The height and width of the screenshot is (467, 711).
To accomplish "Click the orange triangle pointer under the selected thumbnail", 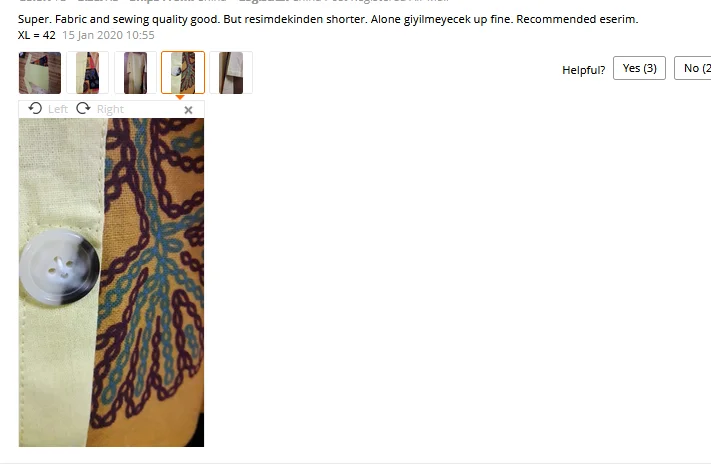I will pos(180,97).
